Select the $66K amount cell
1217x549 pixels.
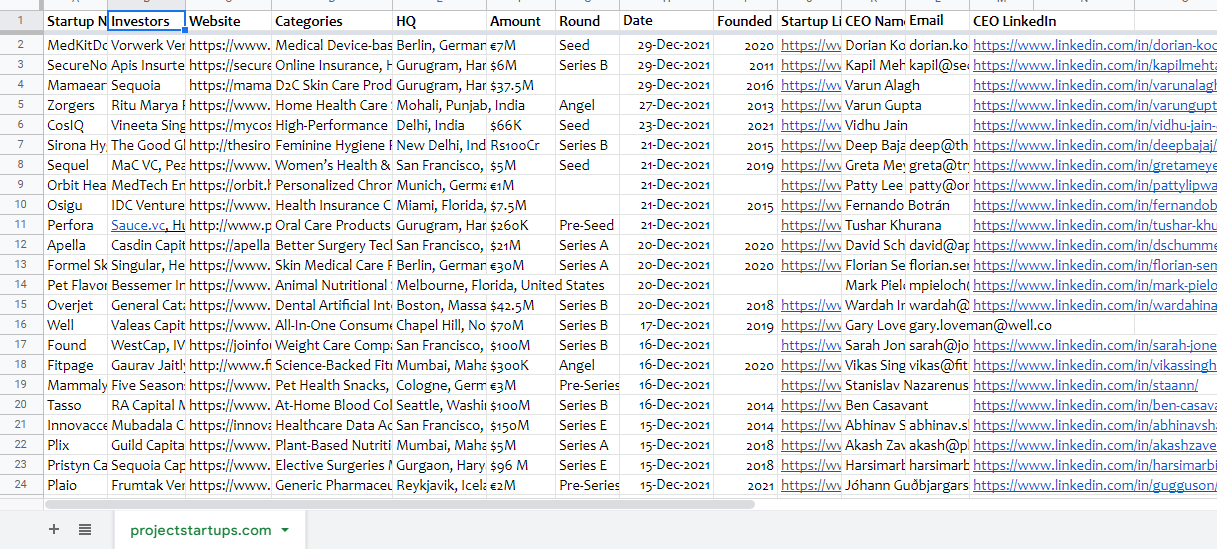(521, 125)
